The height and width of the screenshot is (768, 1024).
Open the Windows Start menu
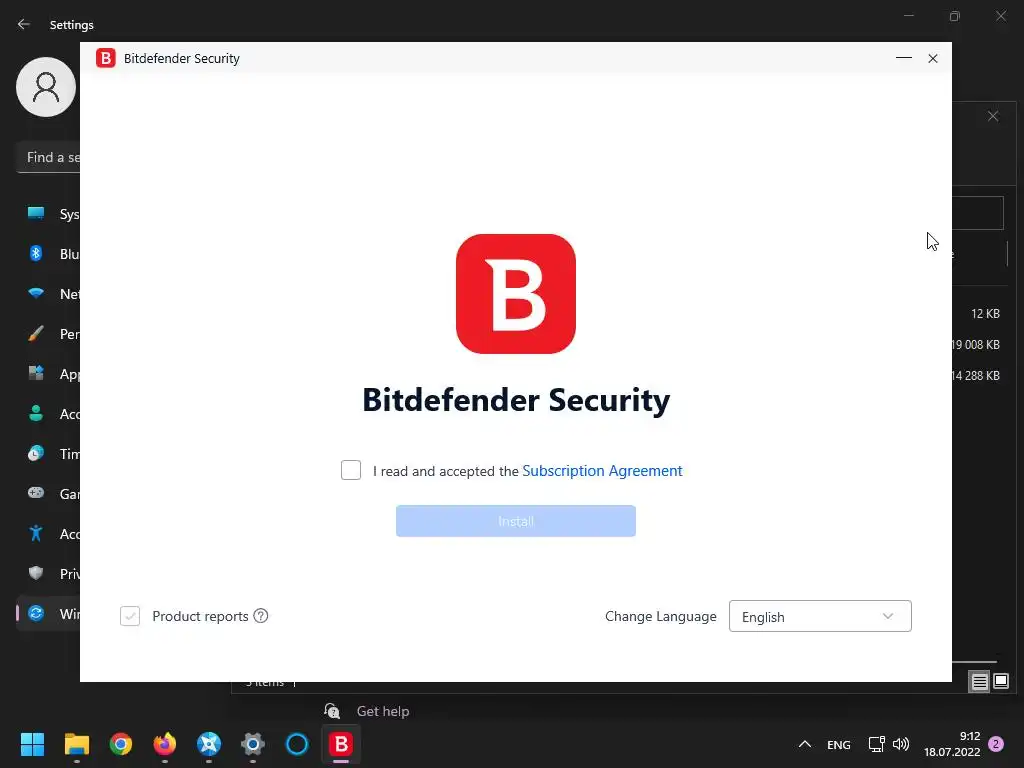point(32,744)
